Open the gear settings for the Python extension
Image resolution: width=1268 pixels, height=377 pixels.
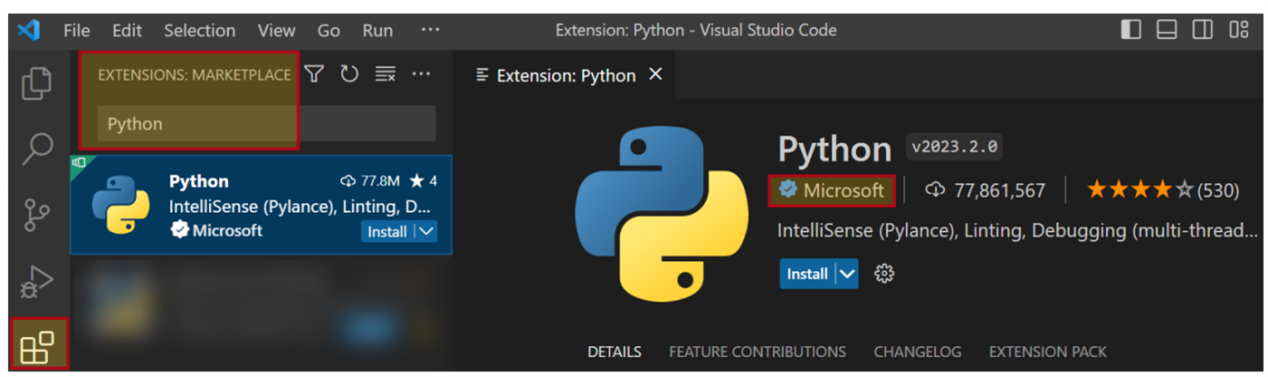tap(884, 273)
